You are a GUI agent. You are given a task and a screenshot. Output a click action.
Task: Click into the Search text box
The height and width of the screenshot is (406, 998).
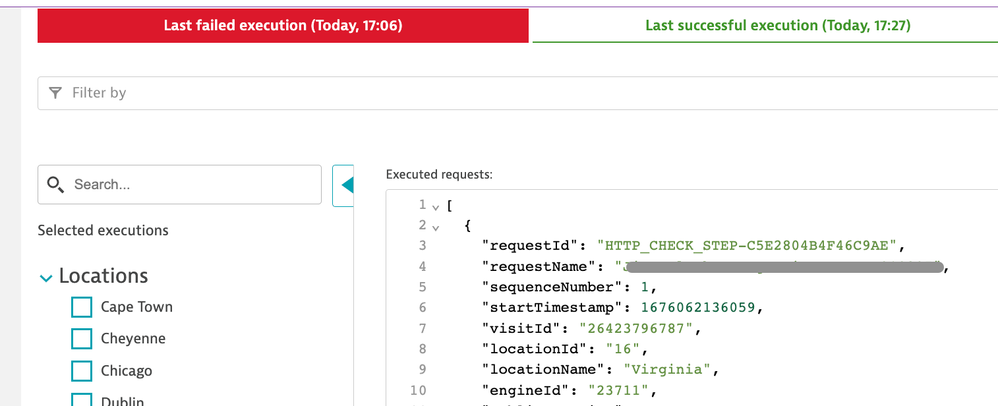coord(190,185)
